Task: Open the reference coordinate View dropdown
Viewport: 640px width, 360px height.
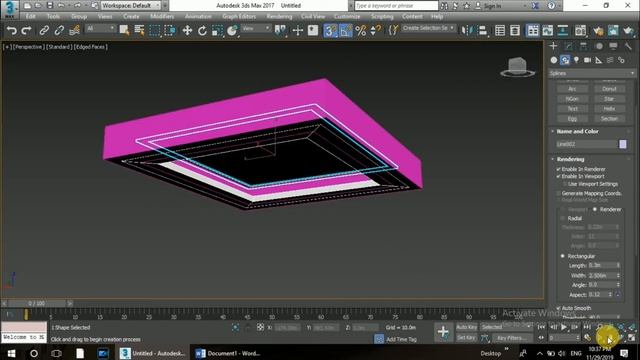Action: tap(256, 29)
